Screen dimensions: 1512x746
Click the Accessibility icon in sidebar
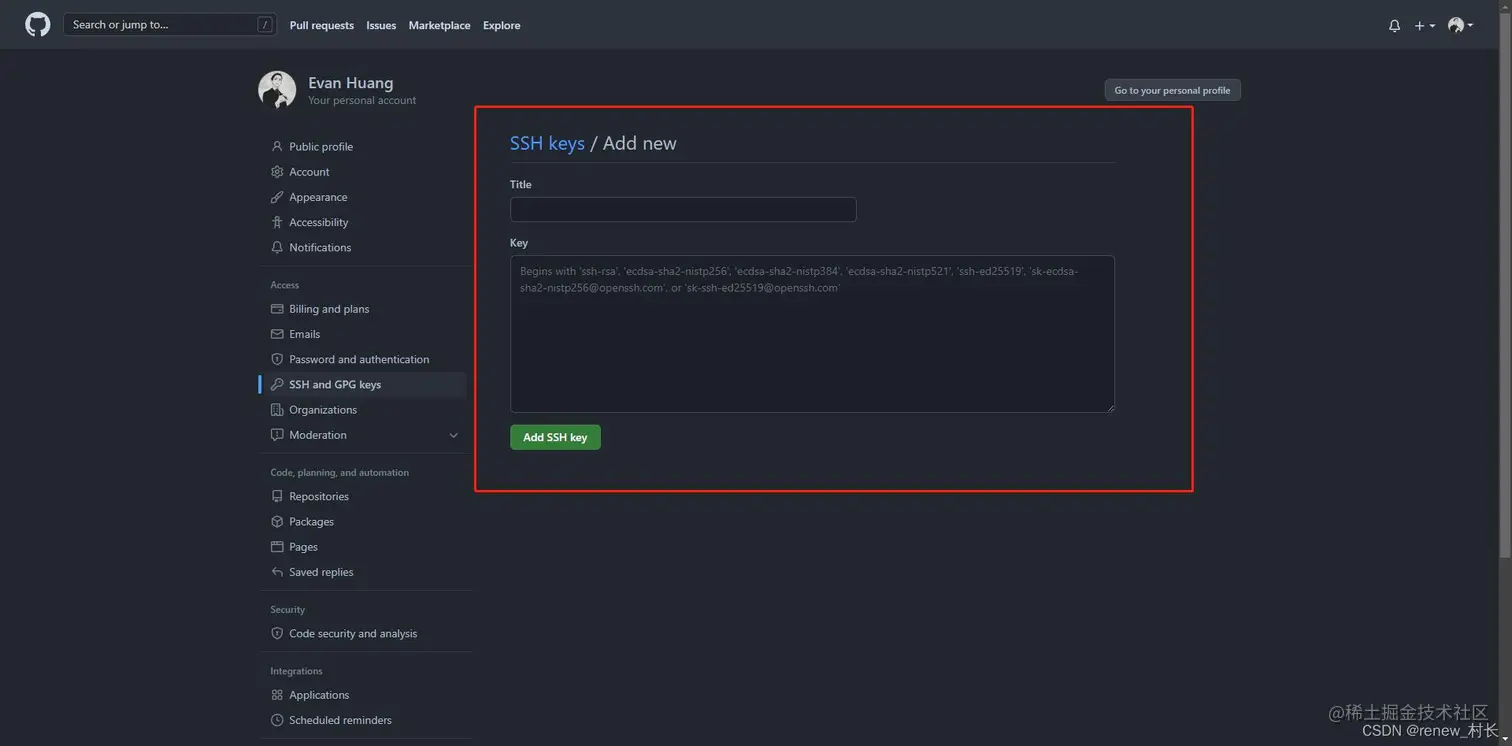(x=277, y=222)
